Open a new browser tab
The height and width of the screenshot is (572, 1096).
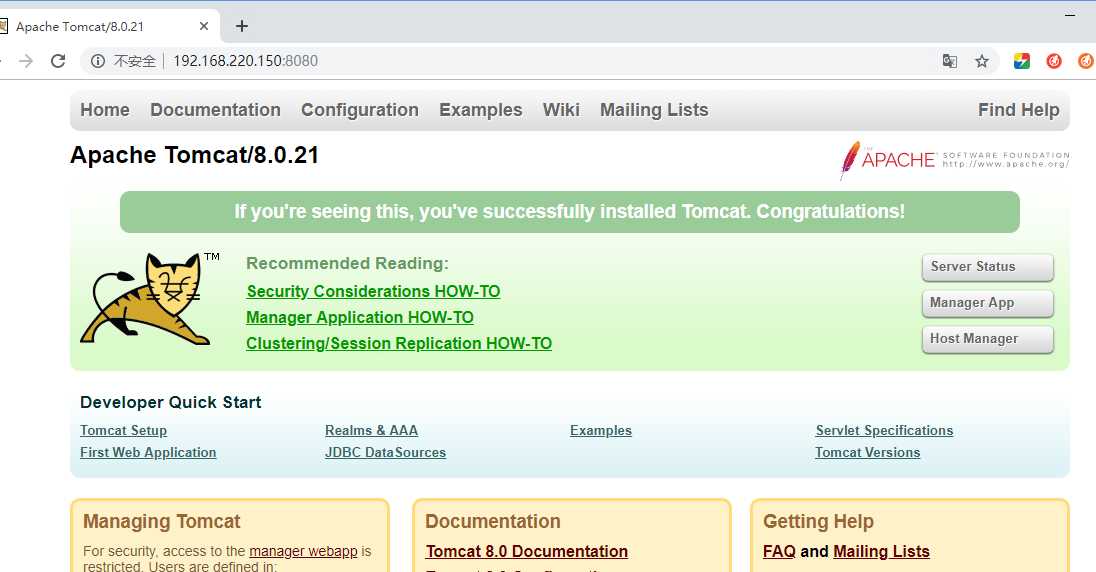pos(242,27)
